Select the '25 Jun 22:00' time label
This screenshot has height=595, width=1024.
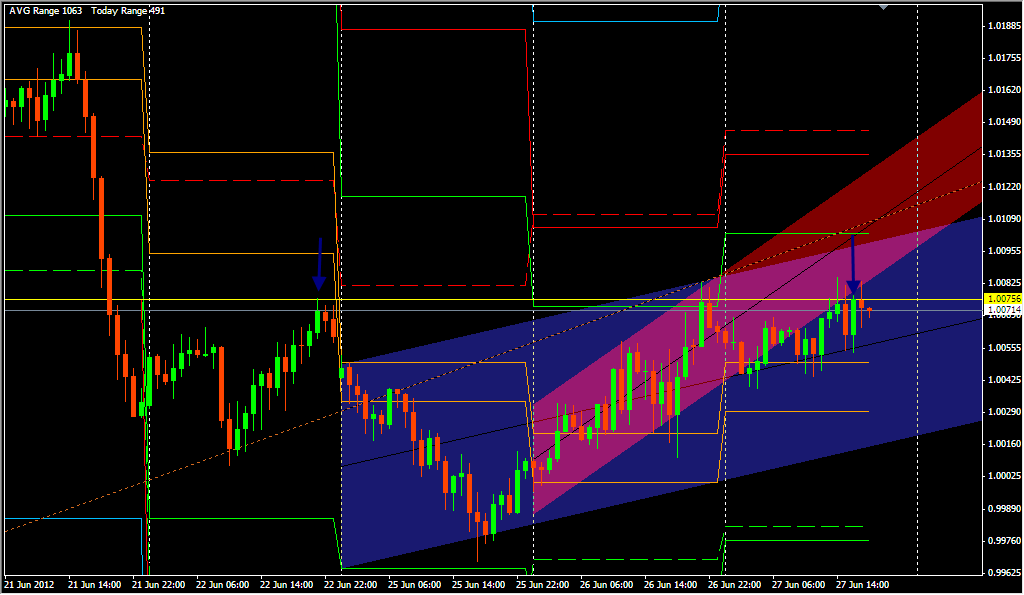(543, 585)
